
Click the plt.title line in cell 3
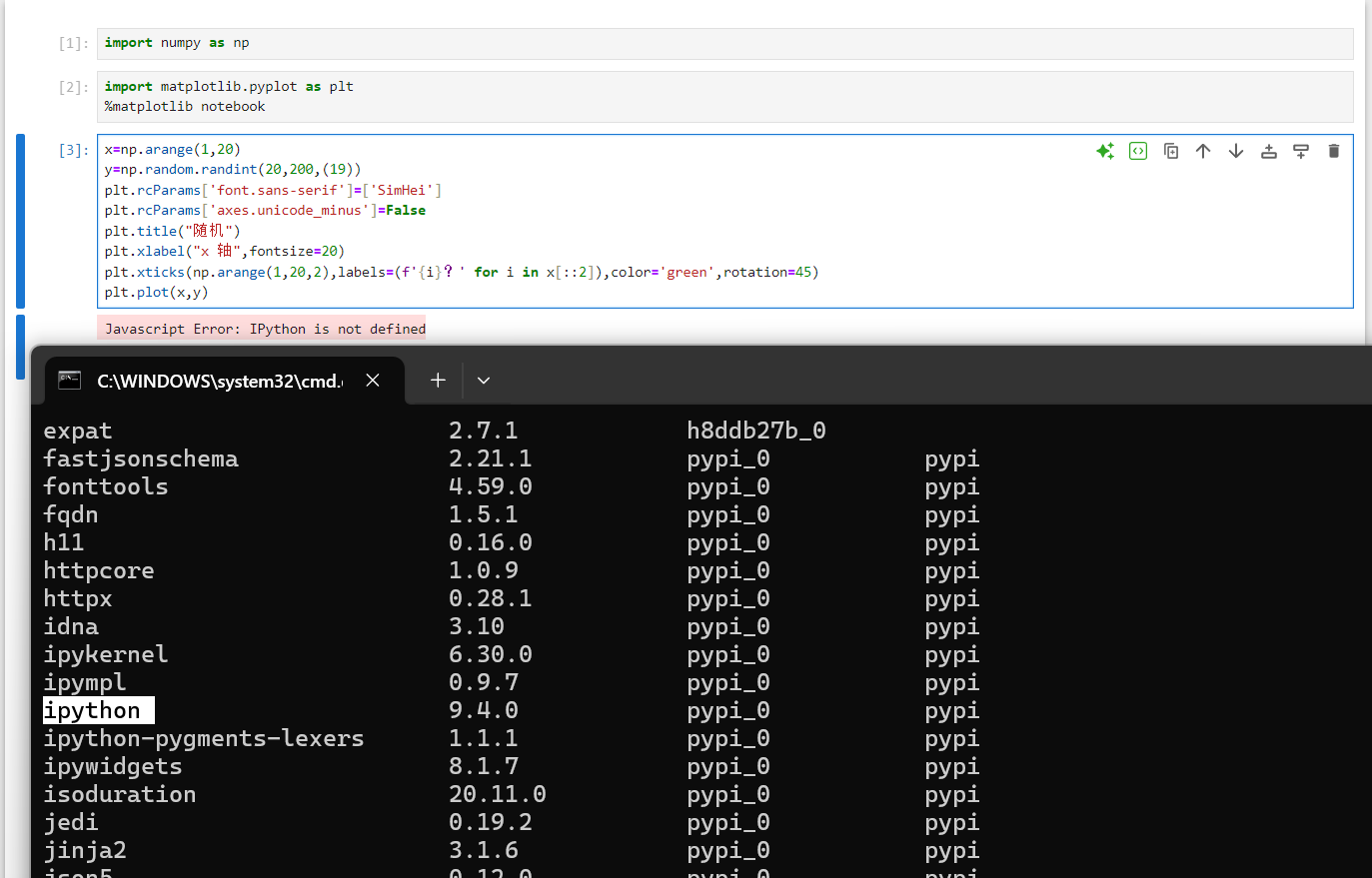pos(172,231)
